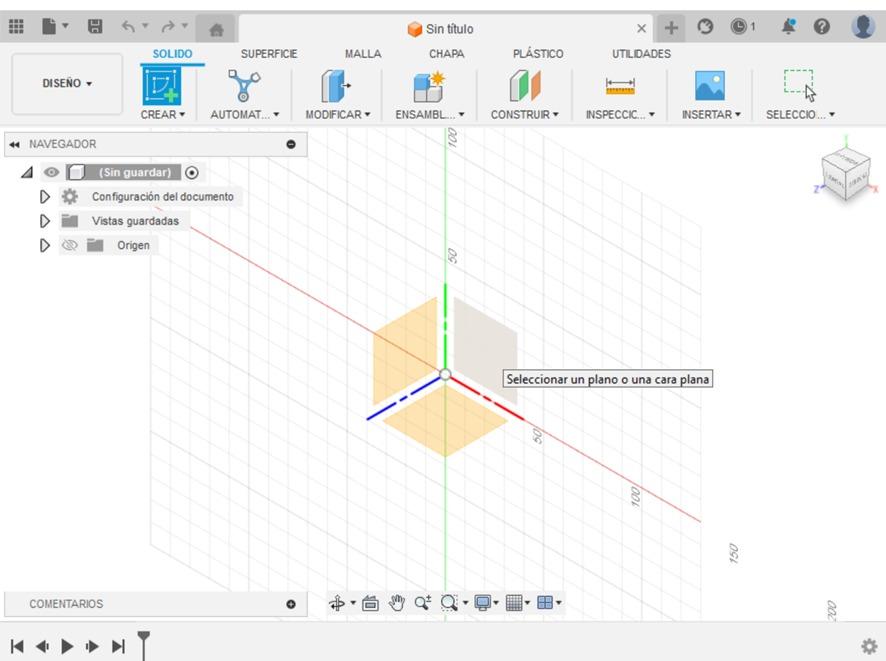Expand the Origen folder
The height and width of the screenshot is (661, 886).
45,245
